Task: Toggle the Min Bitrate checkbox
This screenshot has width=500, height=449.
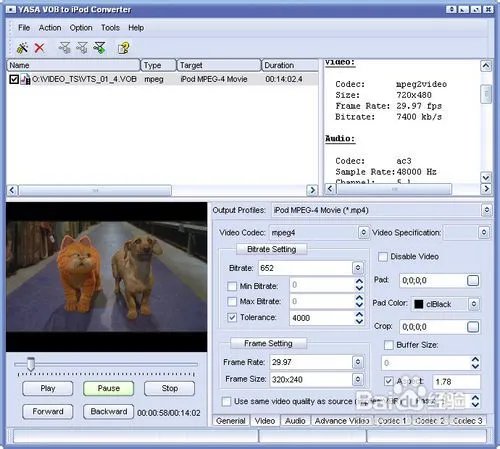Action: click(232, 286)
